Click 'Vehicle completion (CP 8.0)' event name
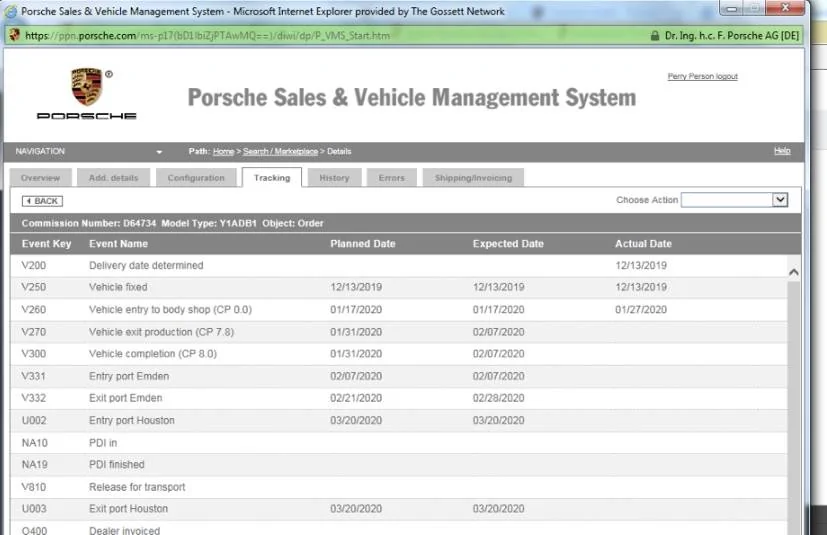827x535 pixels. point(153,354)
